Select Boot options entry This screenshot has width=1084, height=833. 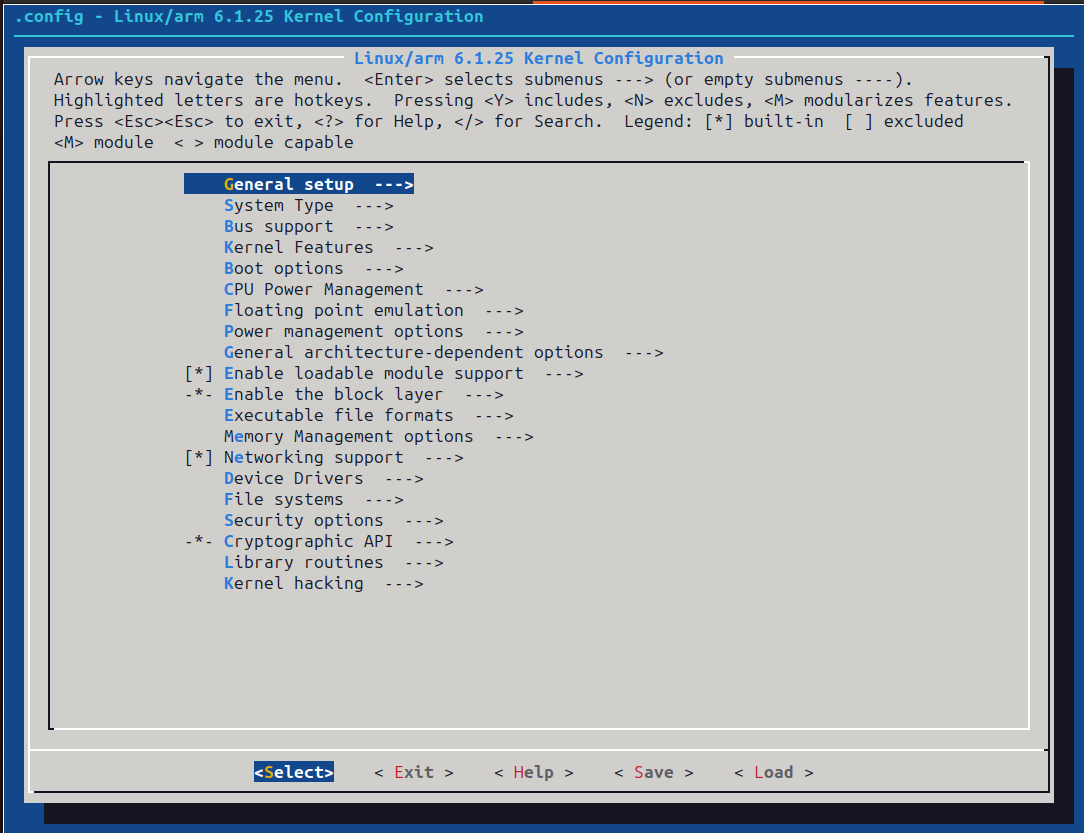click(x=313, y=268)
